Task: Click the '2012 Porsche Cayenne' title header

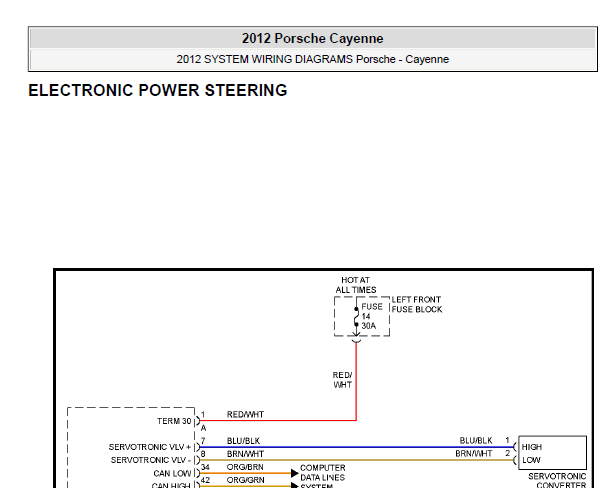Action: click(x=312, y=38)
